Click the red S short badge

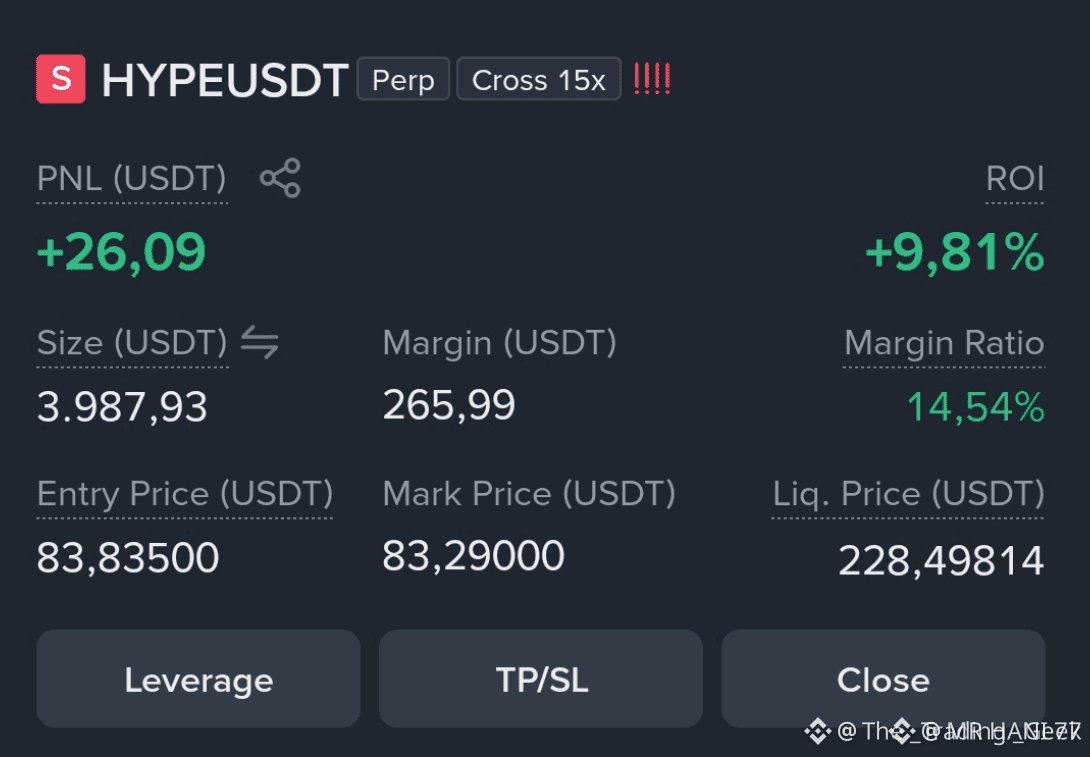pyautogui.click(x=61, y=79)
